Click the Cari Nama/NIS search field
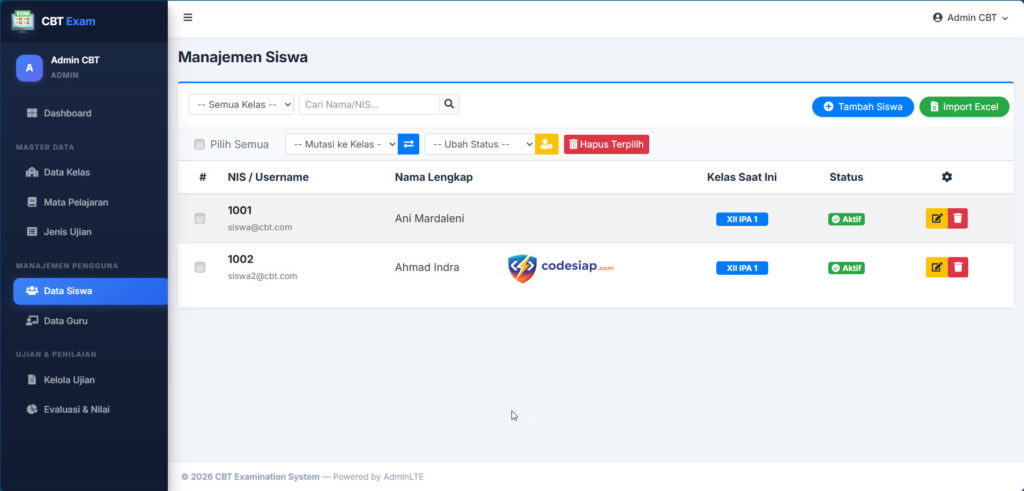The height and width of the screenshot is (491, 1024). tap(369, 104)
